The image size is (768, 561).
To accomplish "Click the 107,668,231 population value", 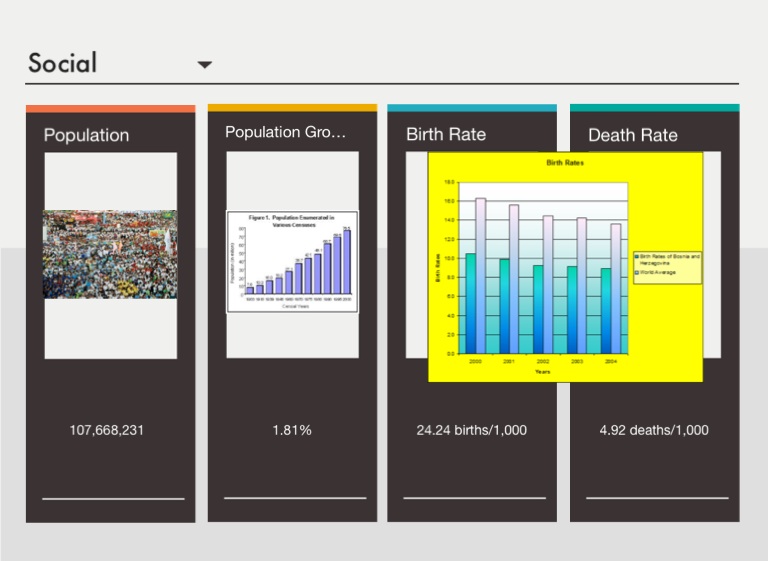I will point(110,430).
